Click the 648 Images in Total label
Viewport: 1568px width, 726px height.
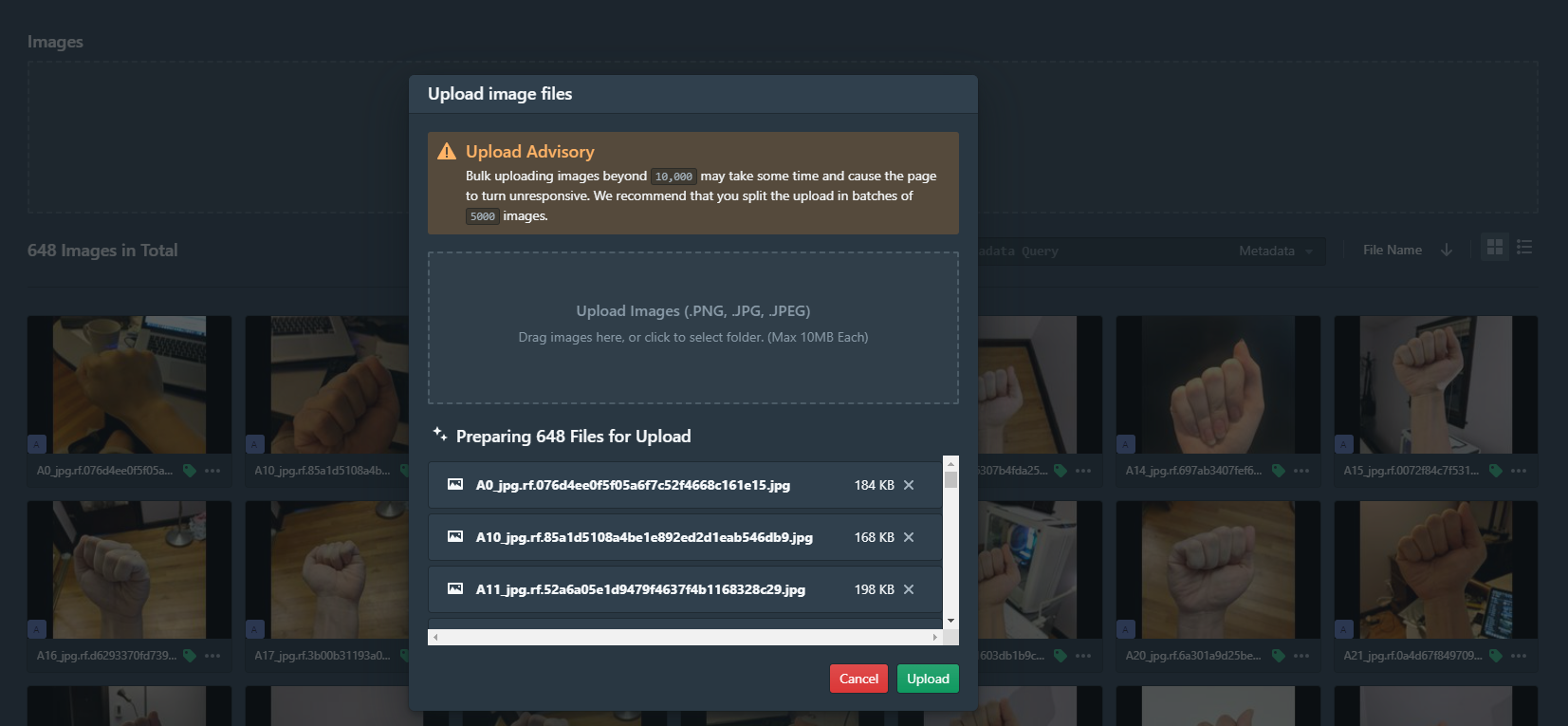[x=102, y=251]
